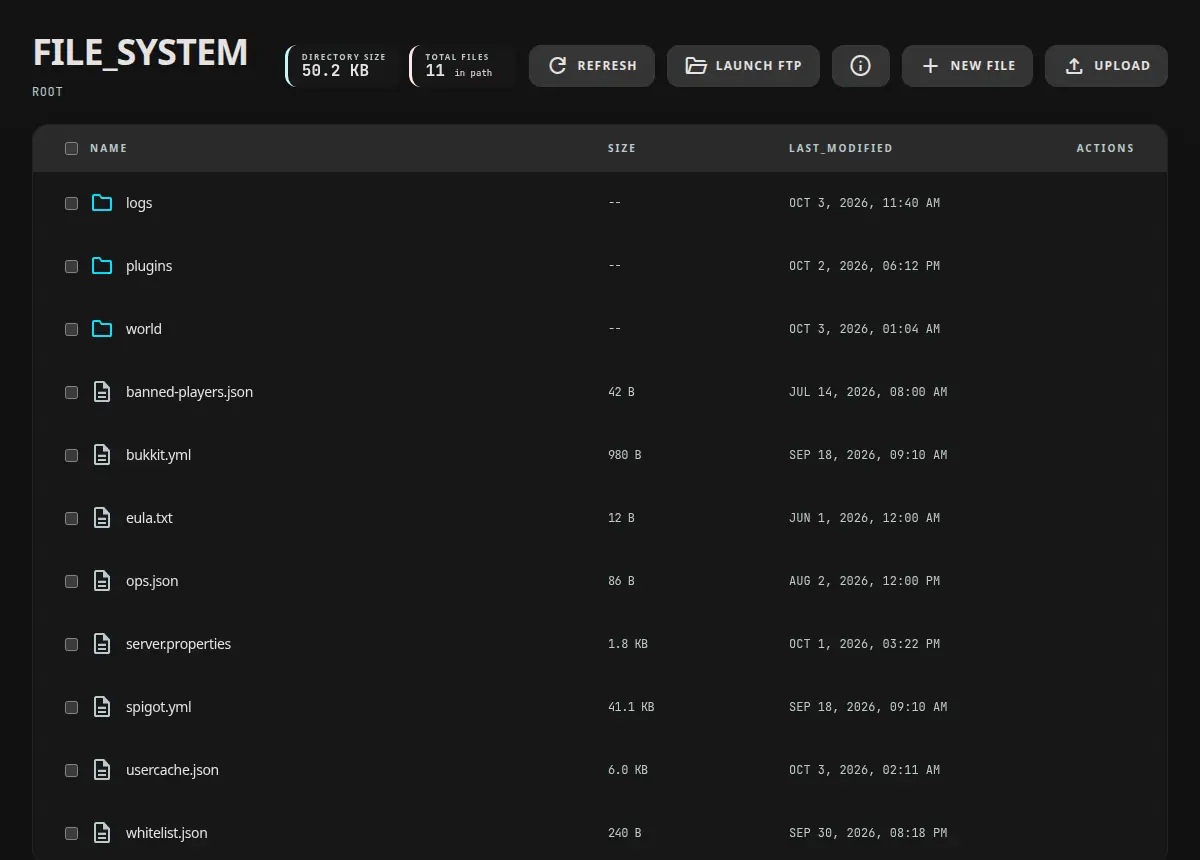Open the eula.txt file
Image resolution: width=1200 pixels, height=860 pixels.
149,518
